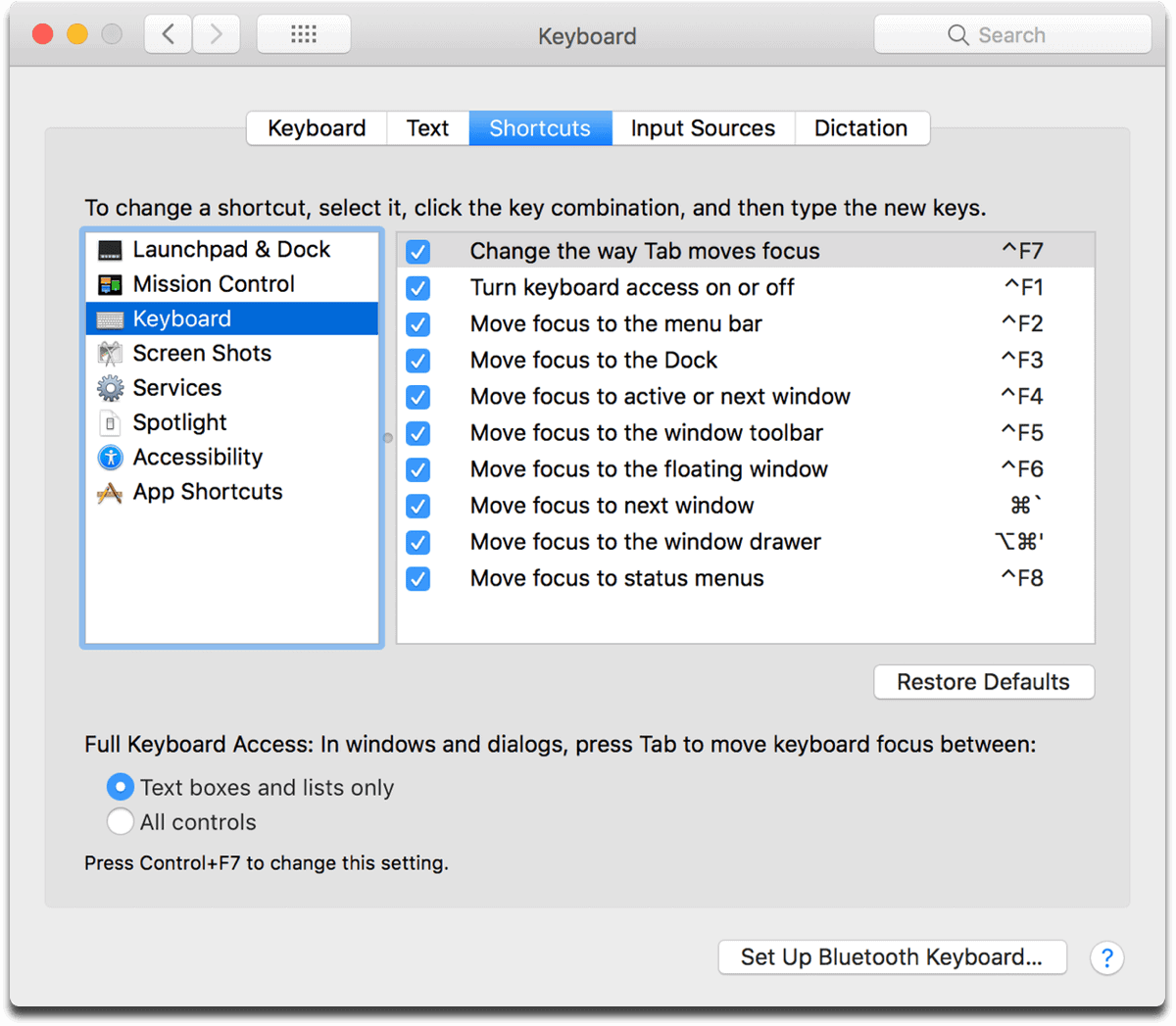Screen dimensions: 1176x1026
Task: Select Spotlight category
Action: click(x=232, y=423)
